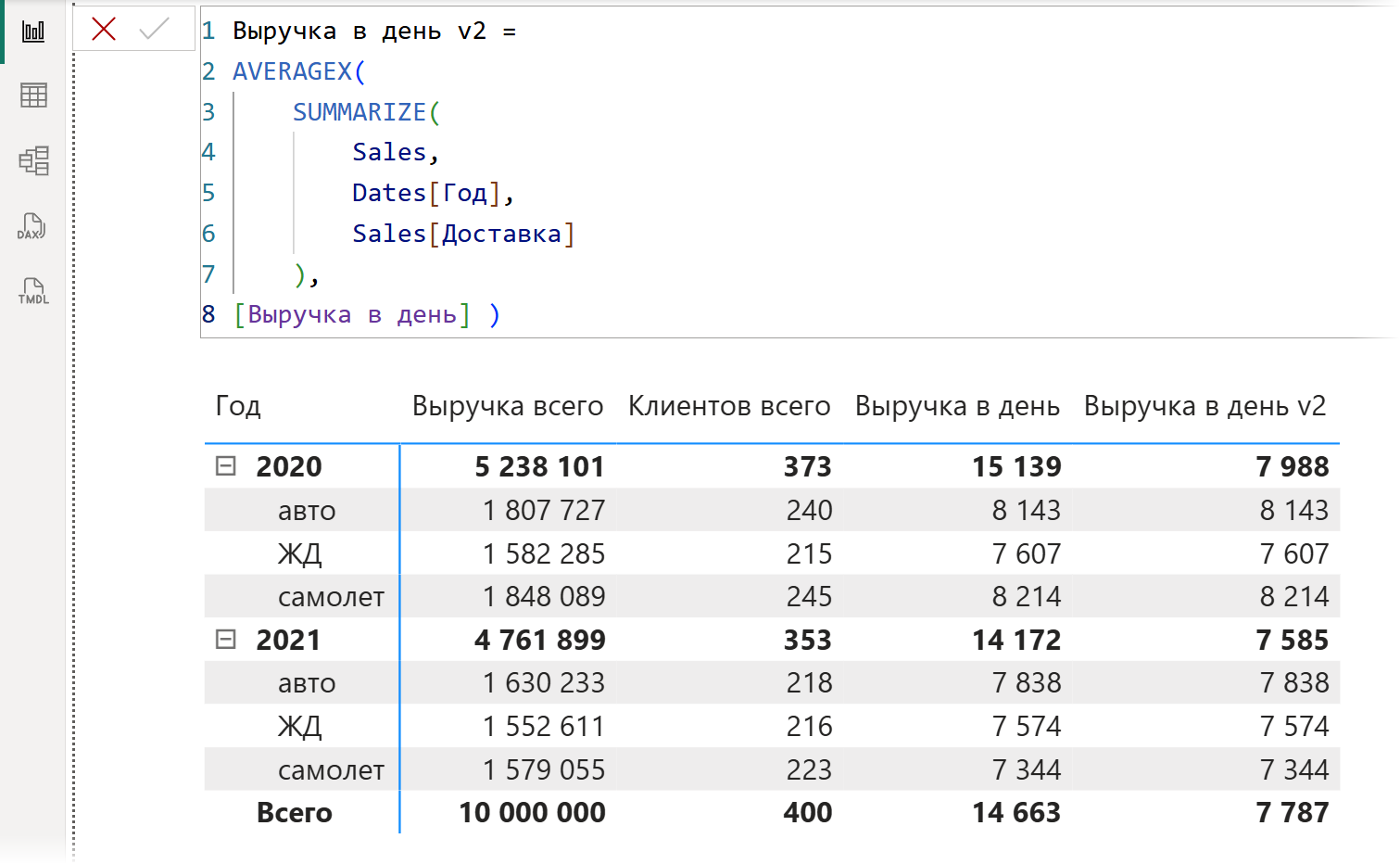Sort the table by Клиентов всего header
Image resolution: width=1400 pixels, height=864 pixels.
[728, 405]
